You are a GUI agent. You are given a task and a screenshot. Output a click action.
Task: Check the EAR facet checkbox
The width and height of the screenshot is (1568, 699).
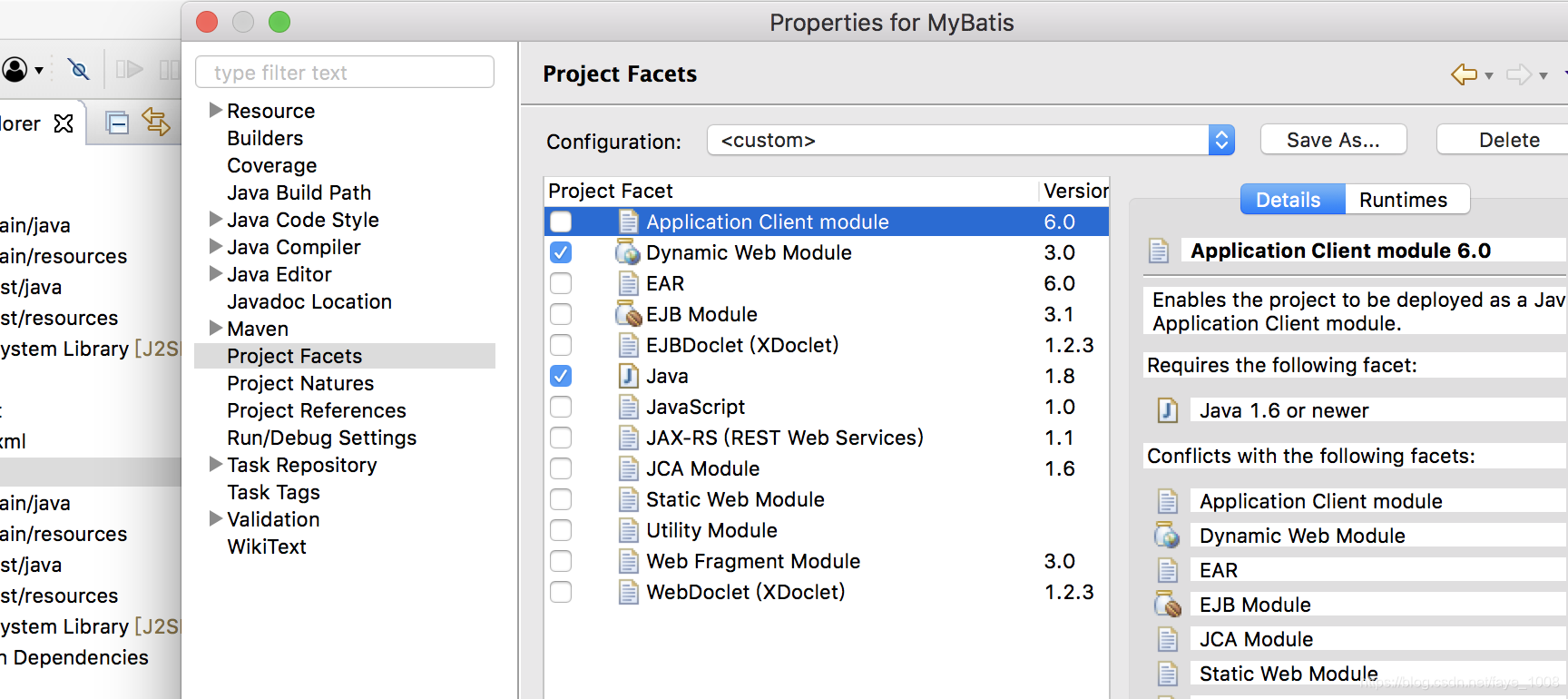click(561, 283)
